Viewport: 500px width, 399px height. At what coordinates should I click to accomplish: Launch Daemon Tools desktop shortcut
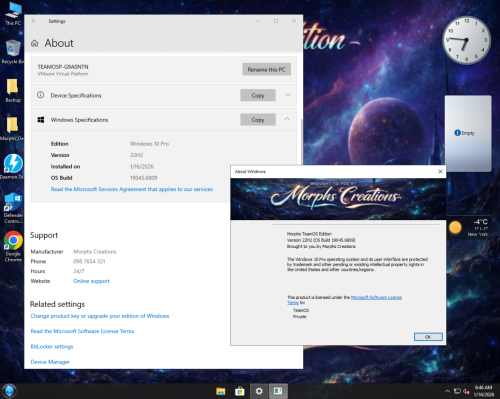pyautogui.click(x=13, y=167)
